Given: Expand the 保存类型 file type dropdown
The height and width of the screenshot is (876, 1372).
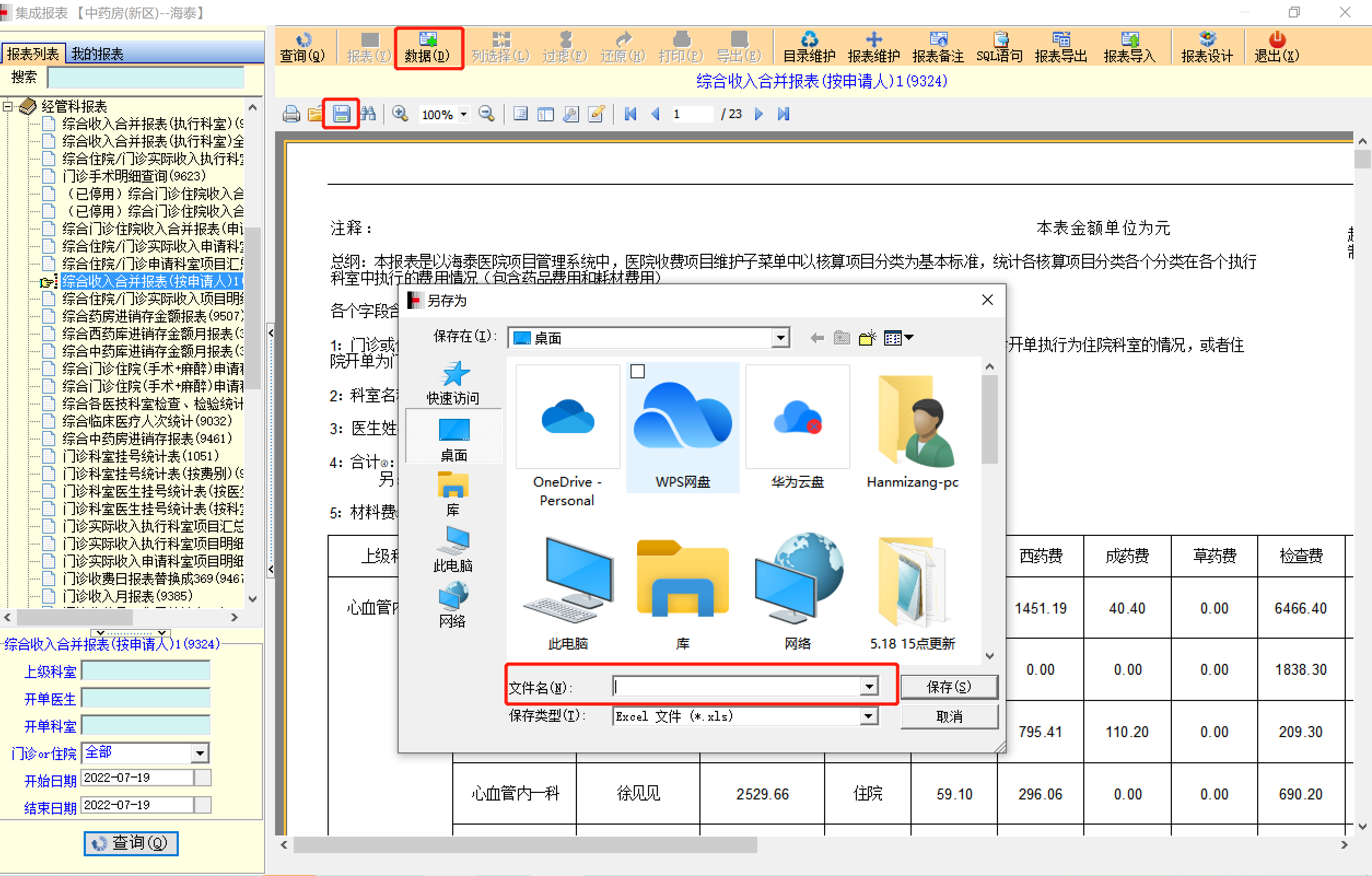Looking at the screenshot, I should [868, 716].
